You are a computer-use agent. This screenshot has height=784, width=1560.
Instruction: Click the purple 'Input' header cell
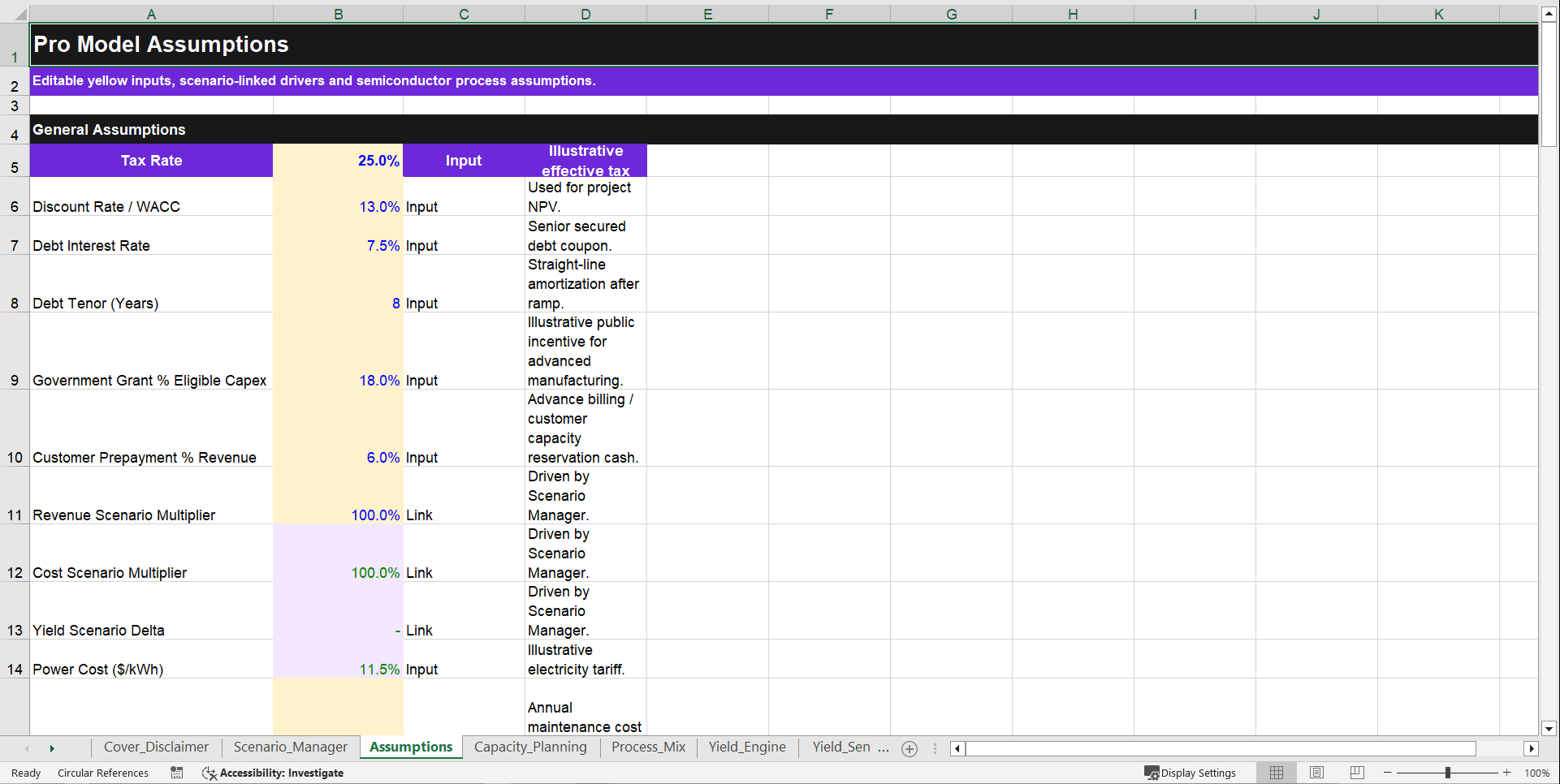click(x=464, y=161)
